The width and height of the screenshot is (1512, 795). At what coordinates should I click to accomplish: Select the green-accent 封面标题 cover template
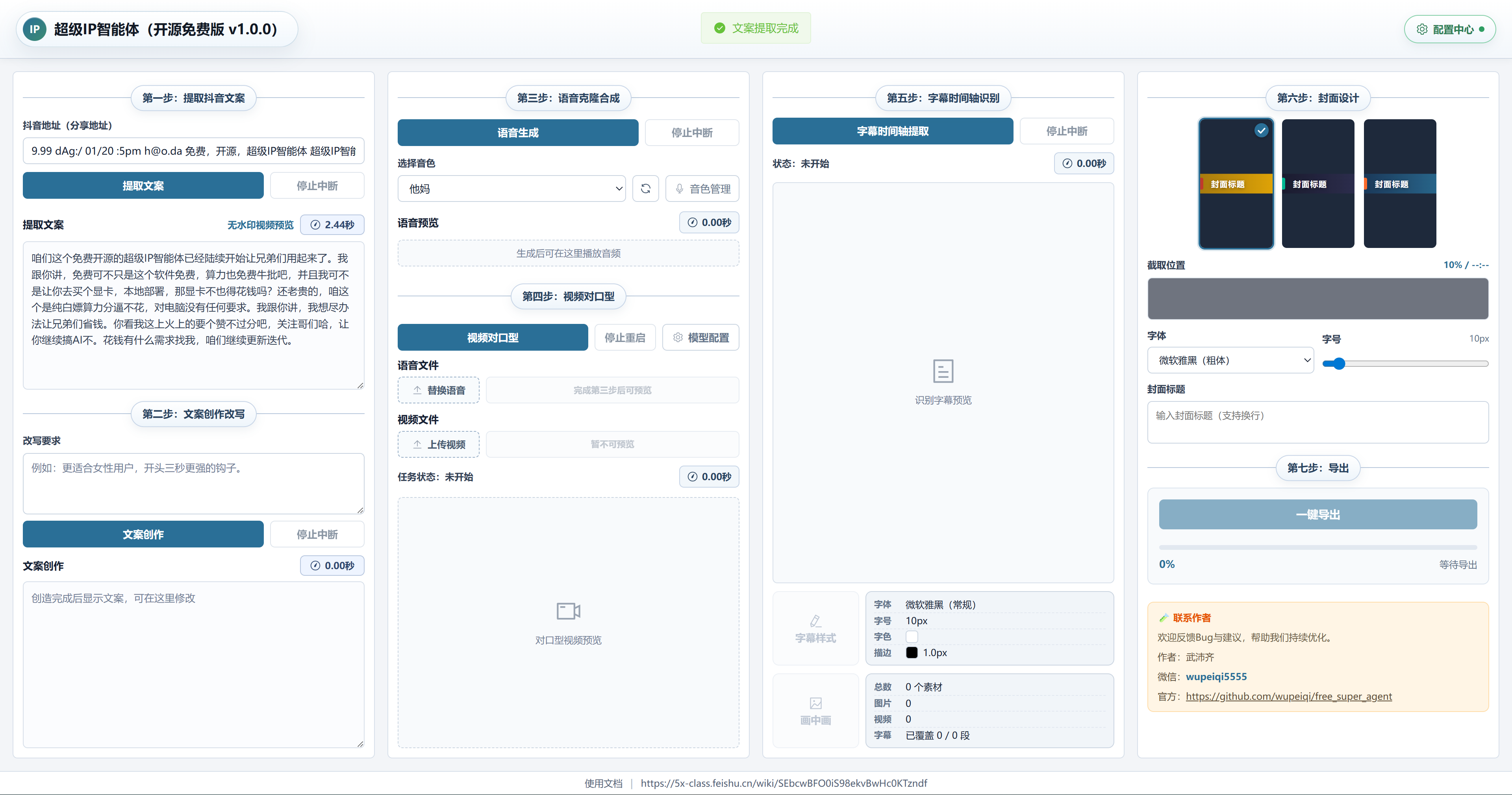pos(1318,184)
